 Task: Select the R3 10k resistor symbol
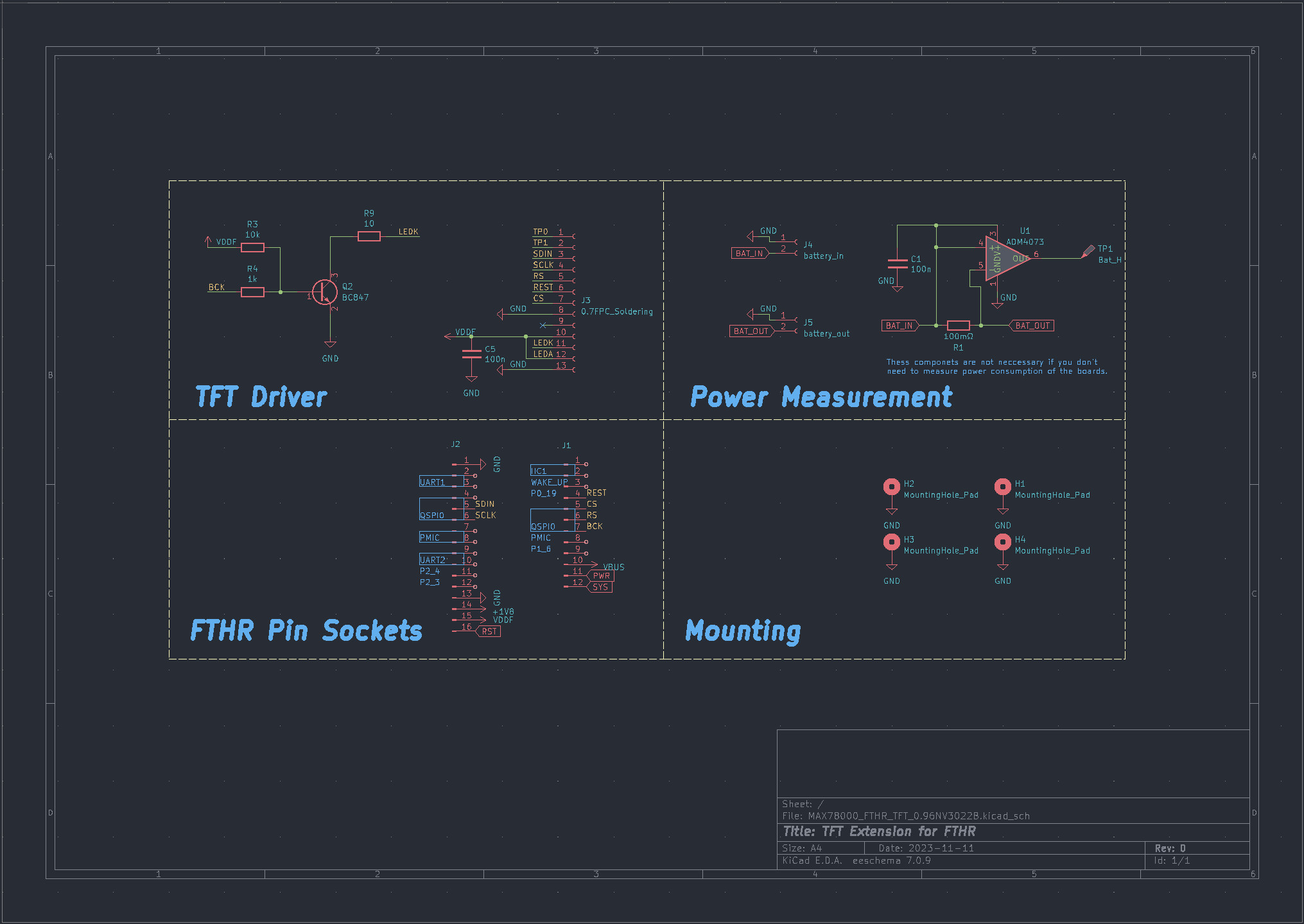coord(252,247)
